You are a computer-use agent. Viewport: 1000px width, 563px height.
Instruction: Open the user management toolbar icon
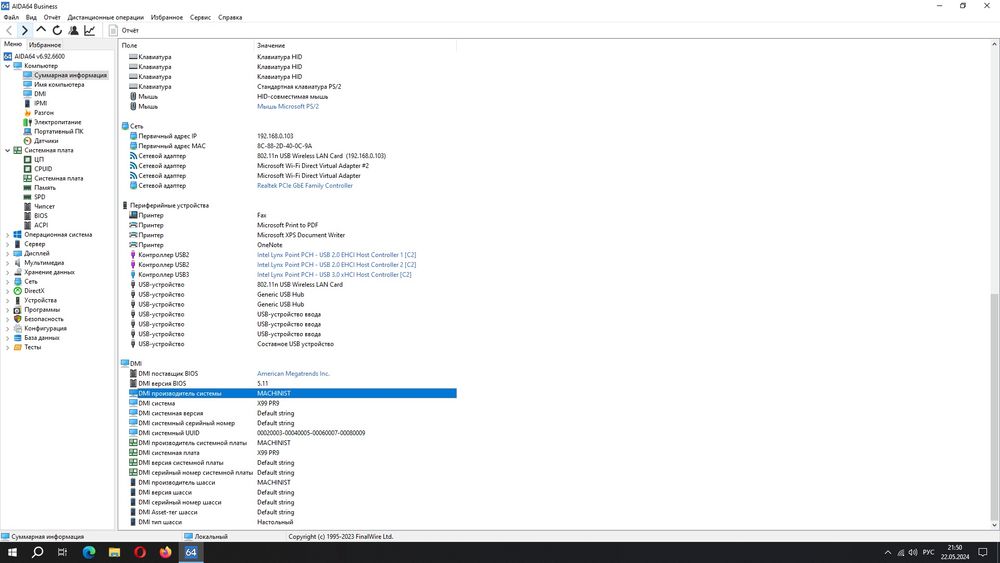click(x=73, y=31)
